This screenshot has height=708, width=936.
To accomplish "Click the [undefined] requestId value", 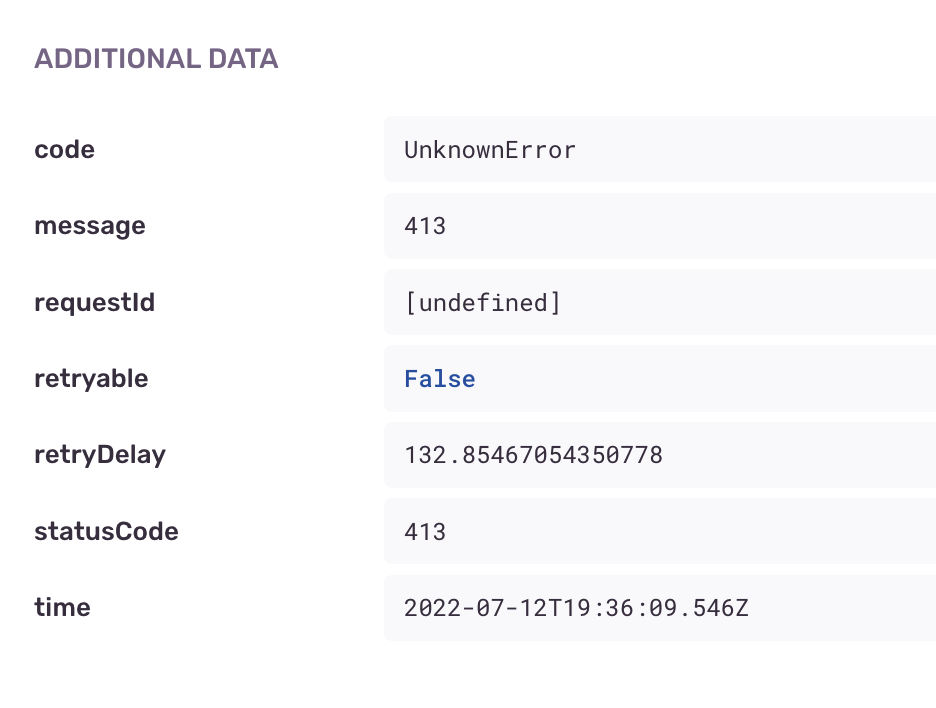I will click(483, 302).
